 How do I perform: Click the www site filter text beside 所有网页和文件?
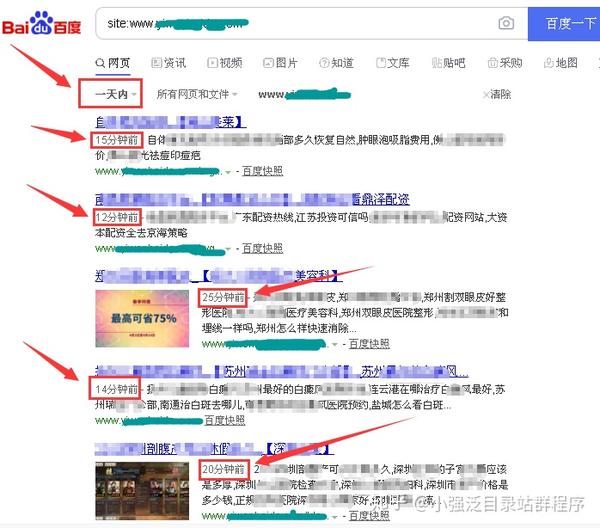coord(304,94)
